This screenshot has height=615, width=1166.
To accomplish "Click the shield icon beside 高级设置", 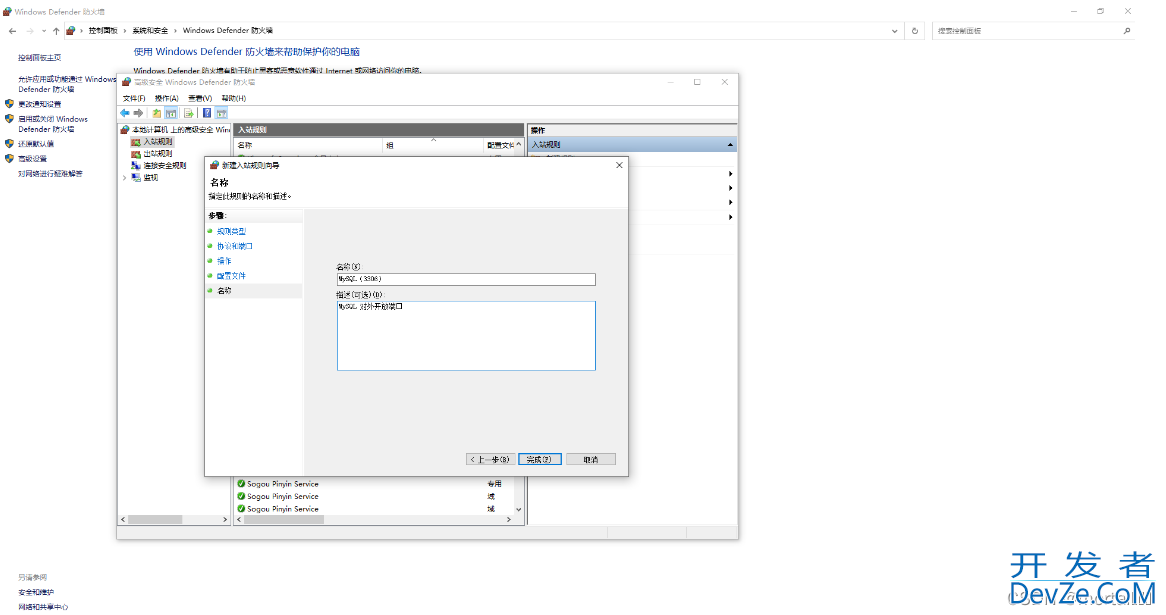I will click(x=10, y=158).
